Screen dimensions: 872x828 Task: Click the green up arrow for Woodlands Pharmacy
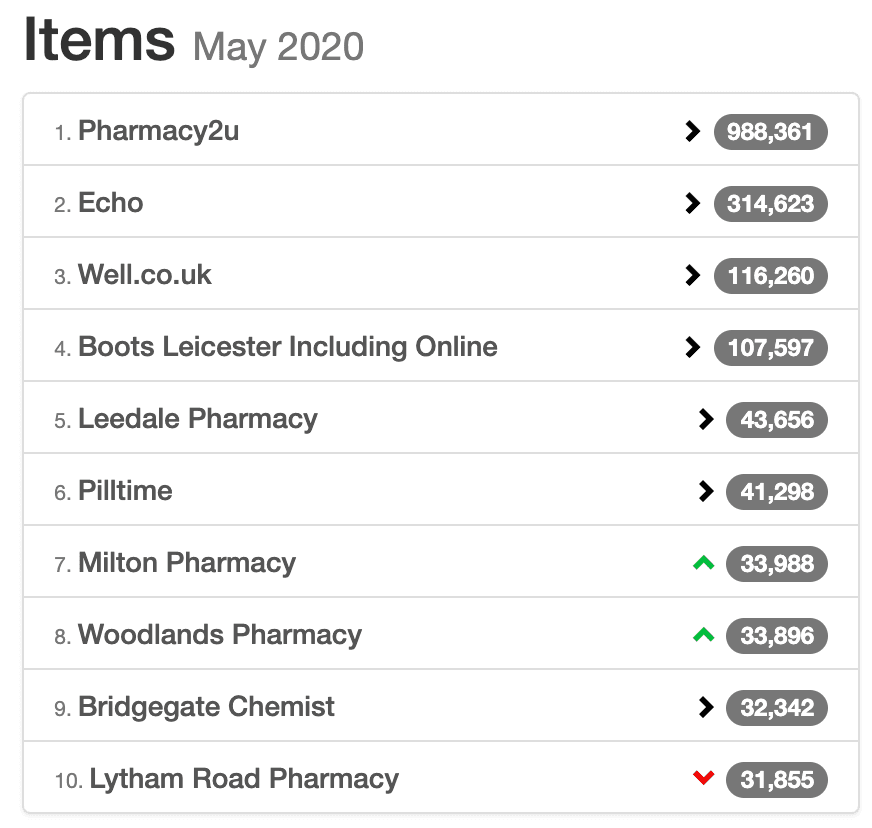703,634
